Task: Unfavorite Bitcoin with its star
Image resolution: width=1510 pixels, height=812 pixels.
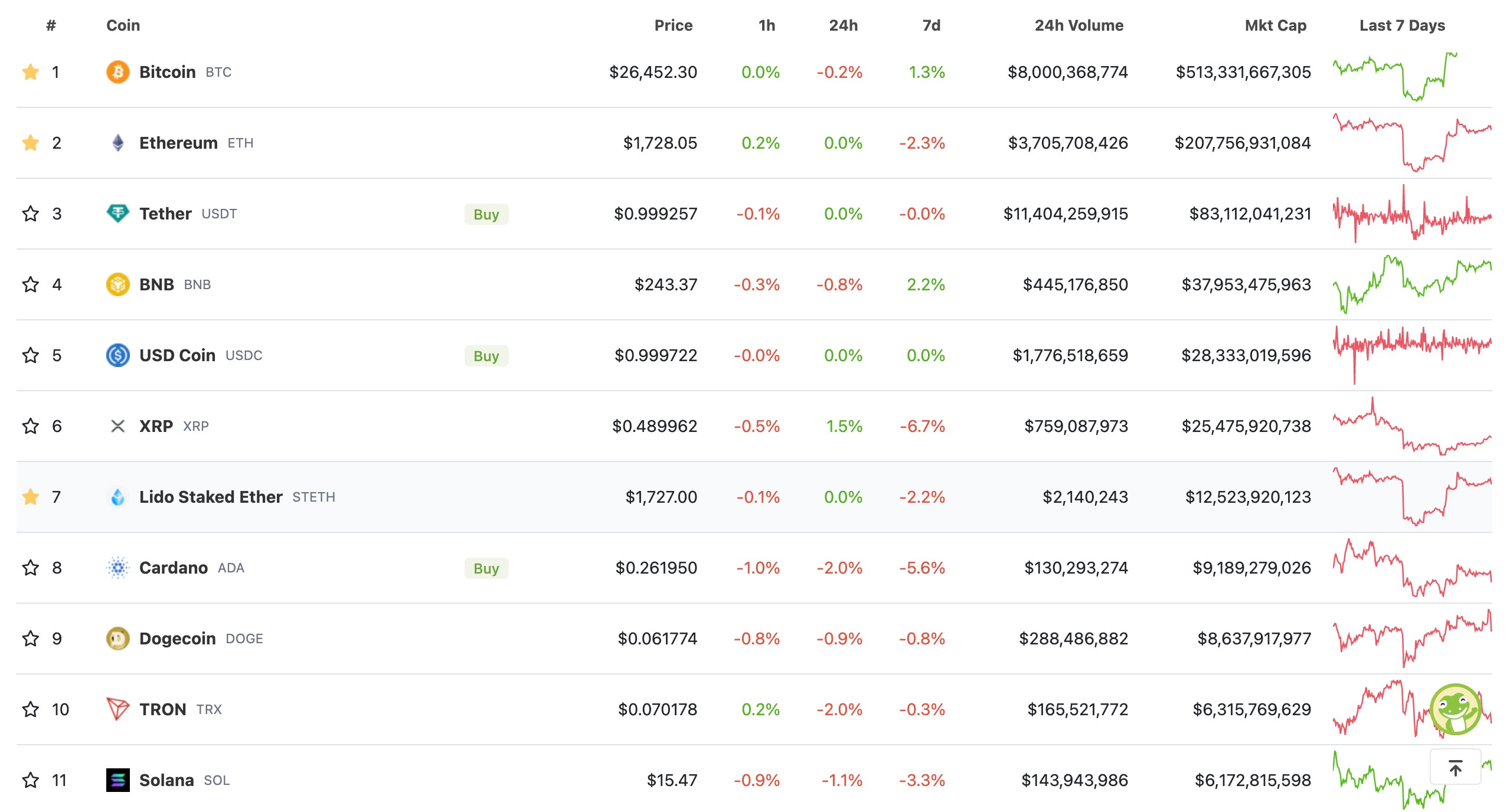Action: tap(31, 72)
